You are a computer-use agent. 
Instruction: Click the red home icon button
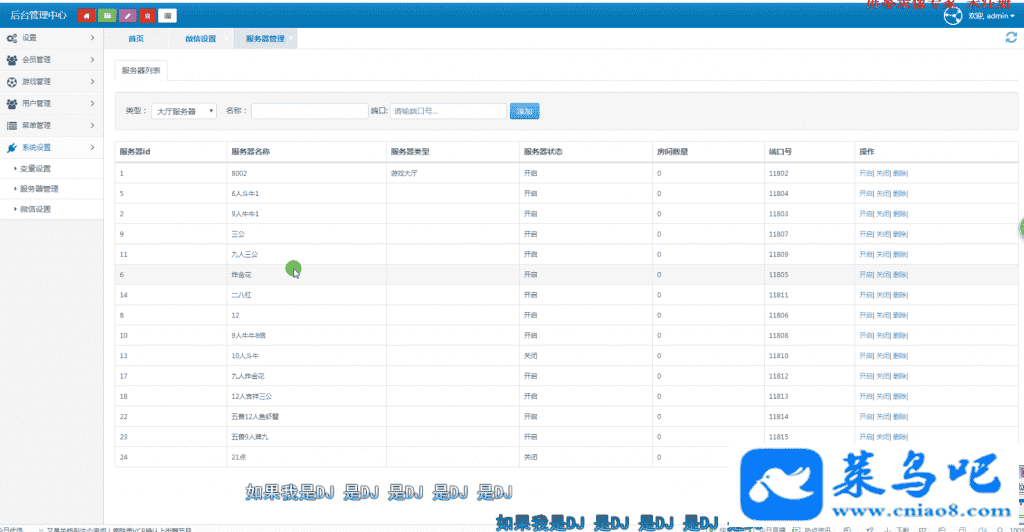(87, 15)
